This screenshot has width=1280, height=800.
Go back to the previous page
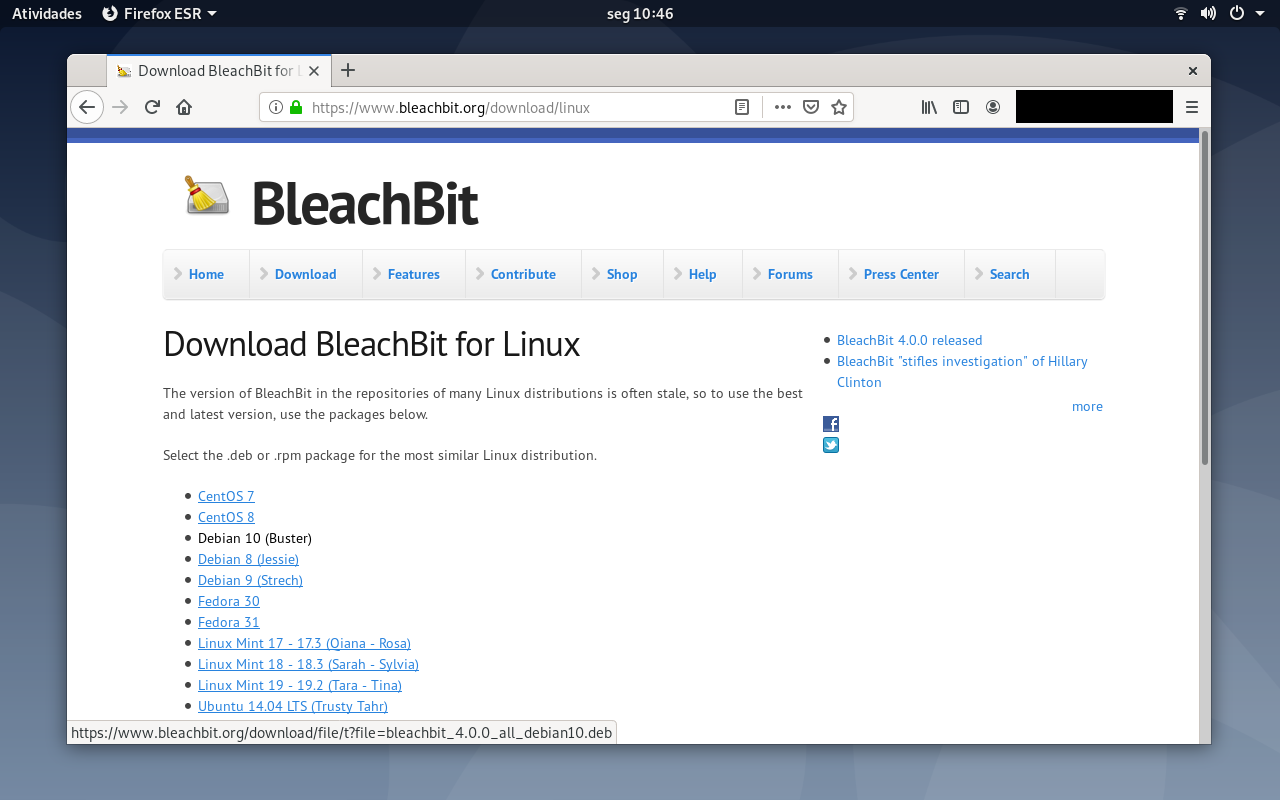87,107
